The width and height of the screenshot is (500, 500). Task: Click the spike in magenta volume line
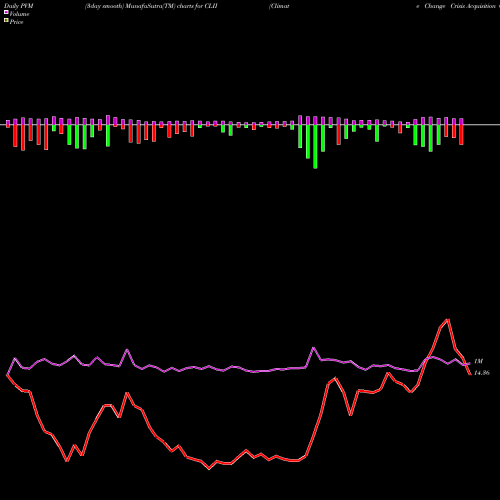pyautogui.click(x=313, y=348)
